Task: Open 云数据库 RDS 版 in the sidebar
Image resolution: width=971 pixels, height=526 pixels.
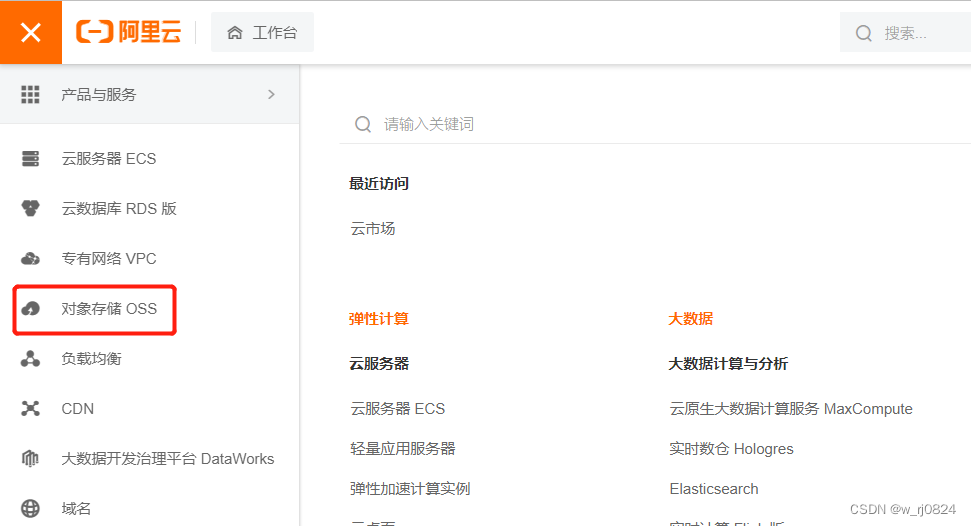Action: coord(119,209)
